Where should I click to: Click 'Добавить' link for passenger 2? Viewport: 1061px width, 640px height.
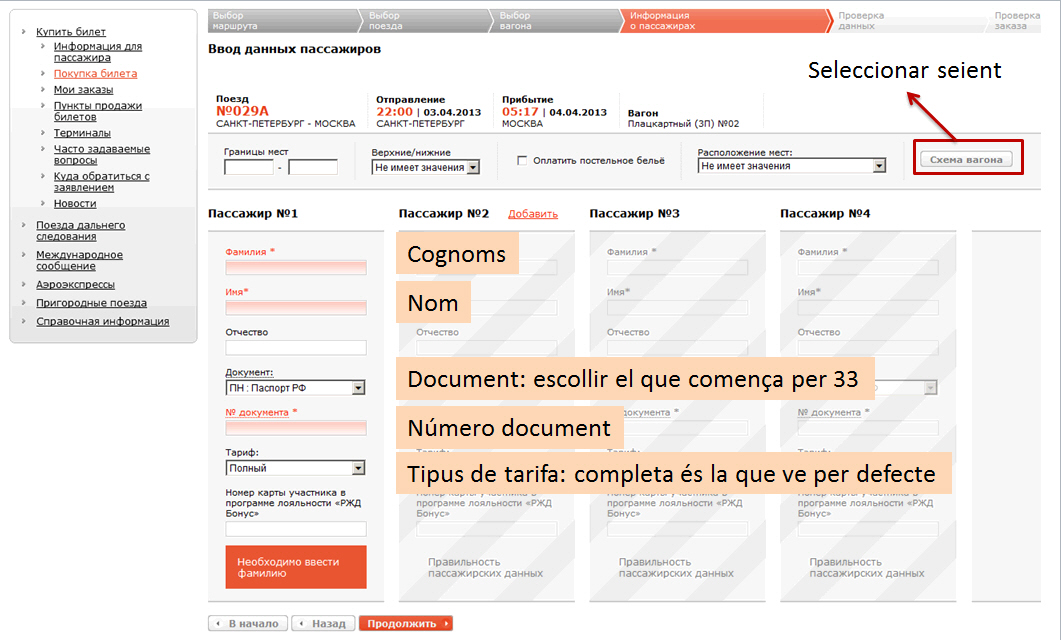click(533, 214)
